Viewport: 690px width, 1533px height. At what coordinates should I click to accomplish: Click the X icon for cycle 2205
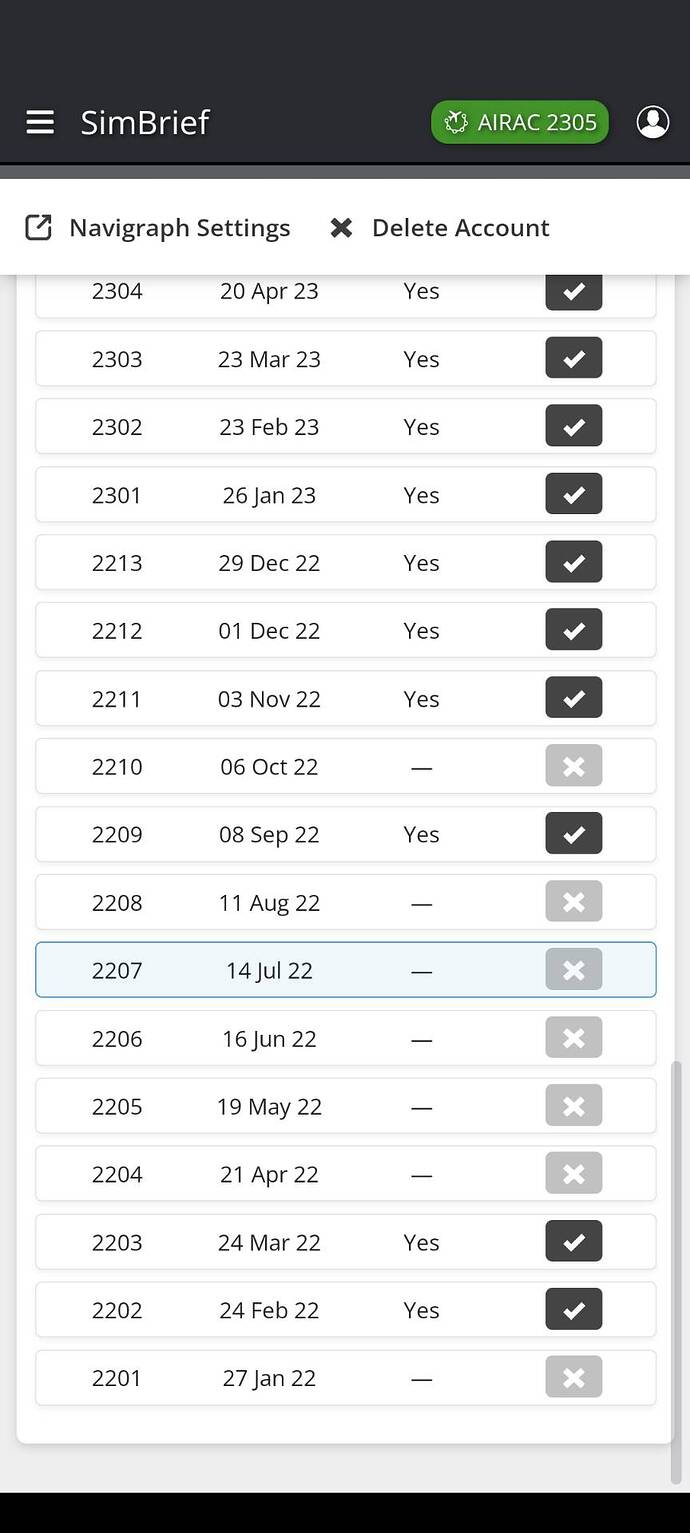pos(574,1107)
